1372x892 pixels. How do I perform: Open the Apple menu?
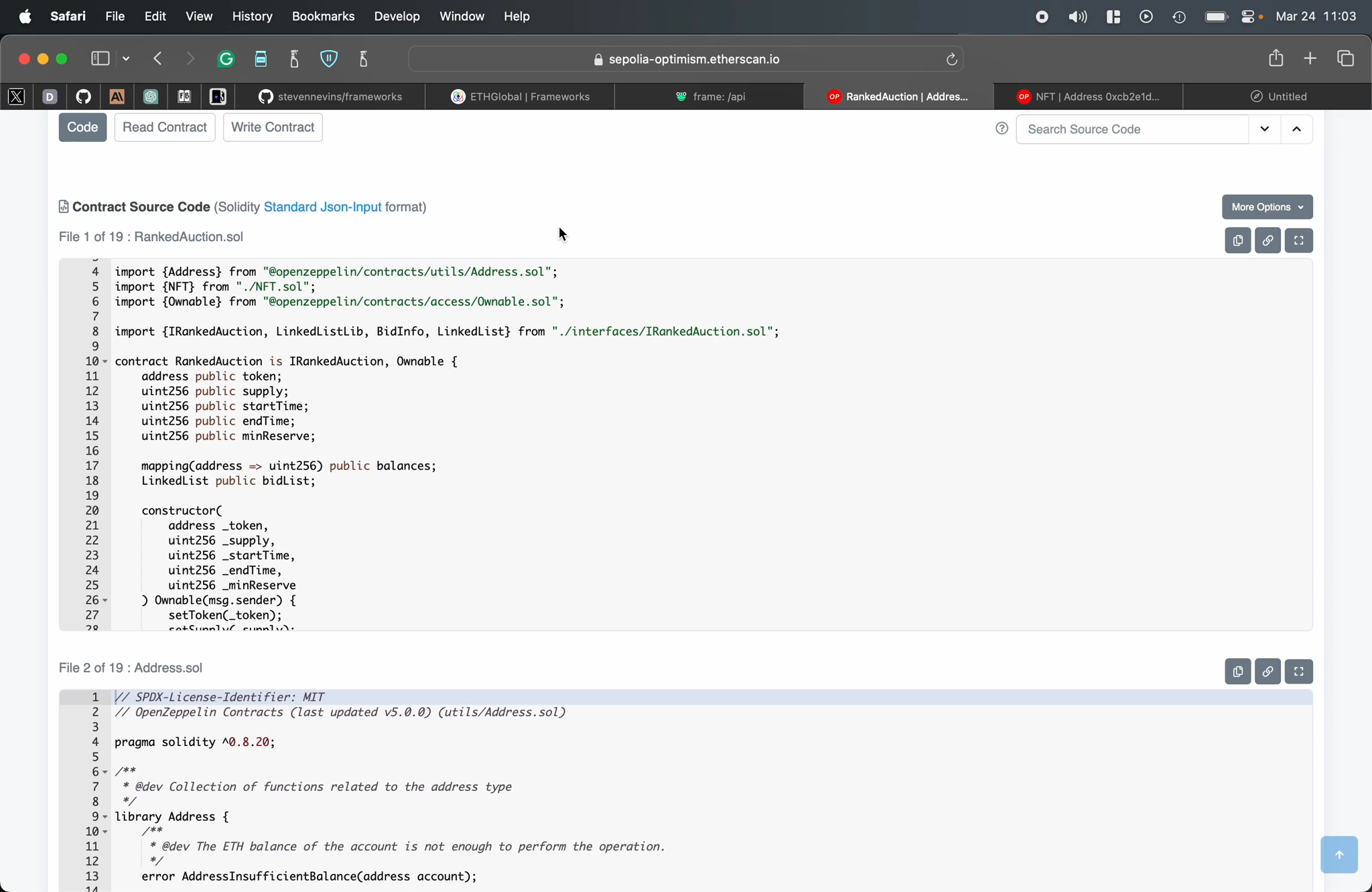(25, 16)
